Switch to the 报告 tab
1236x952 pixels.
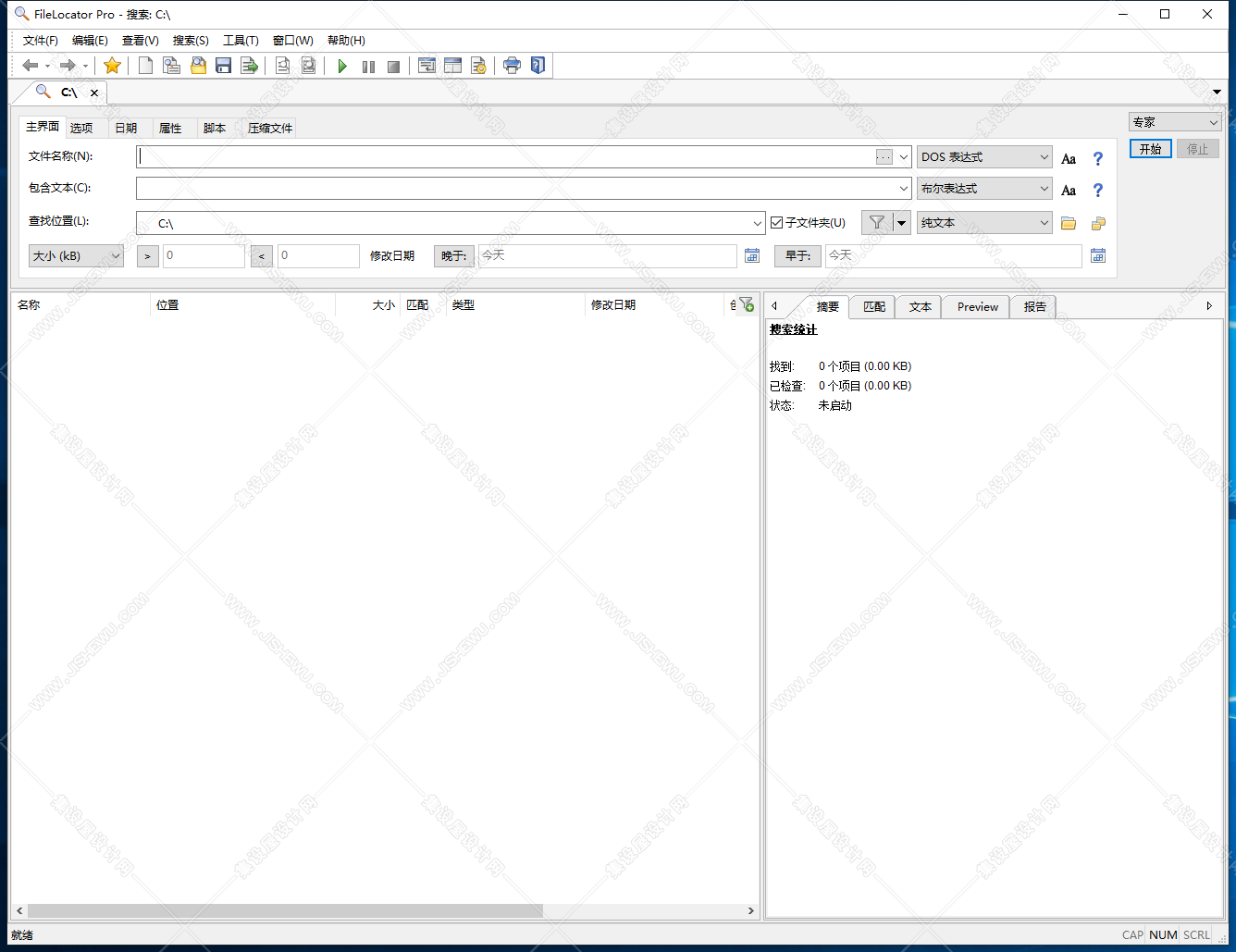pos(1034,307)
